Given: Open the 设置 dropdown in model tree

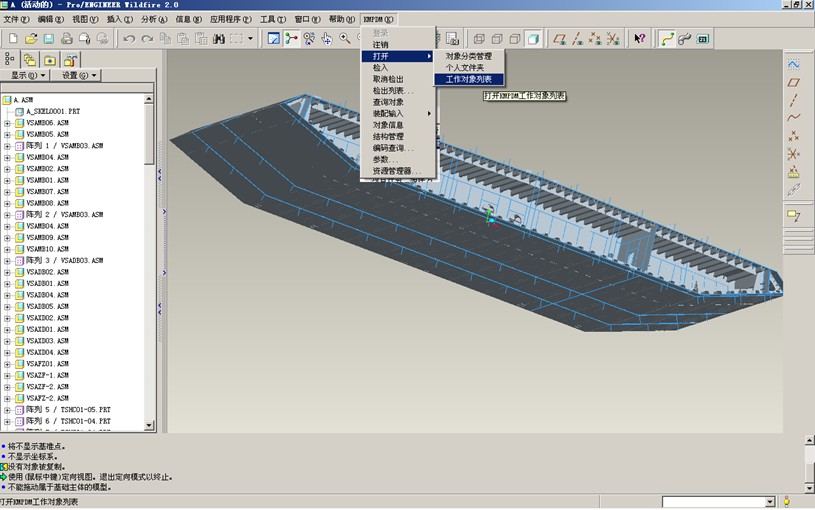Looking at the screenshot, I should pos(78,75).
